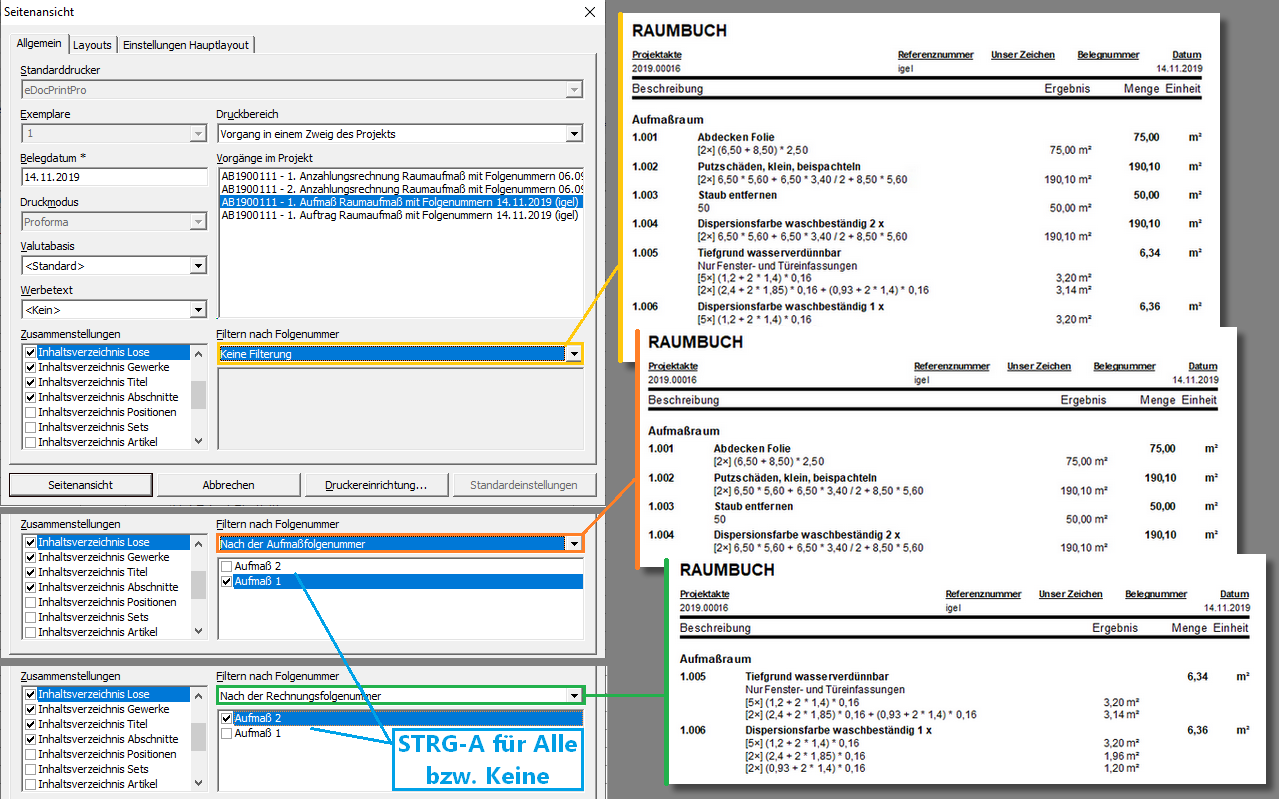
Task: Open Druckereinrichtung... printer setup
Action: [x=375, y=485]
